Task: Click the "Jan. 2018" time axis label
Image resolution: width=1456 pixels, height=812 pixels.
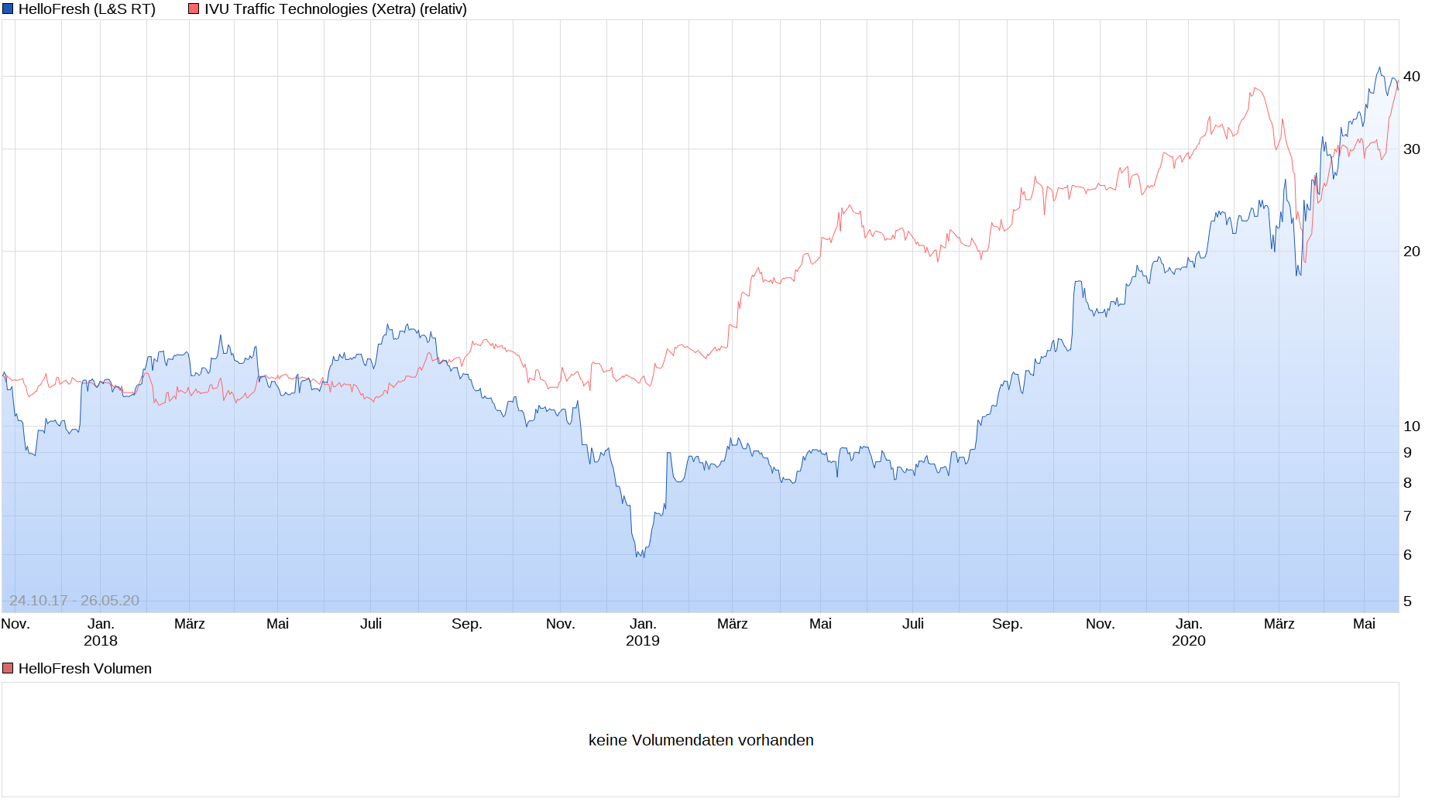Action: (101, 632)
